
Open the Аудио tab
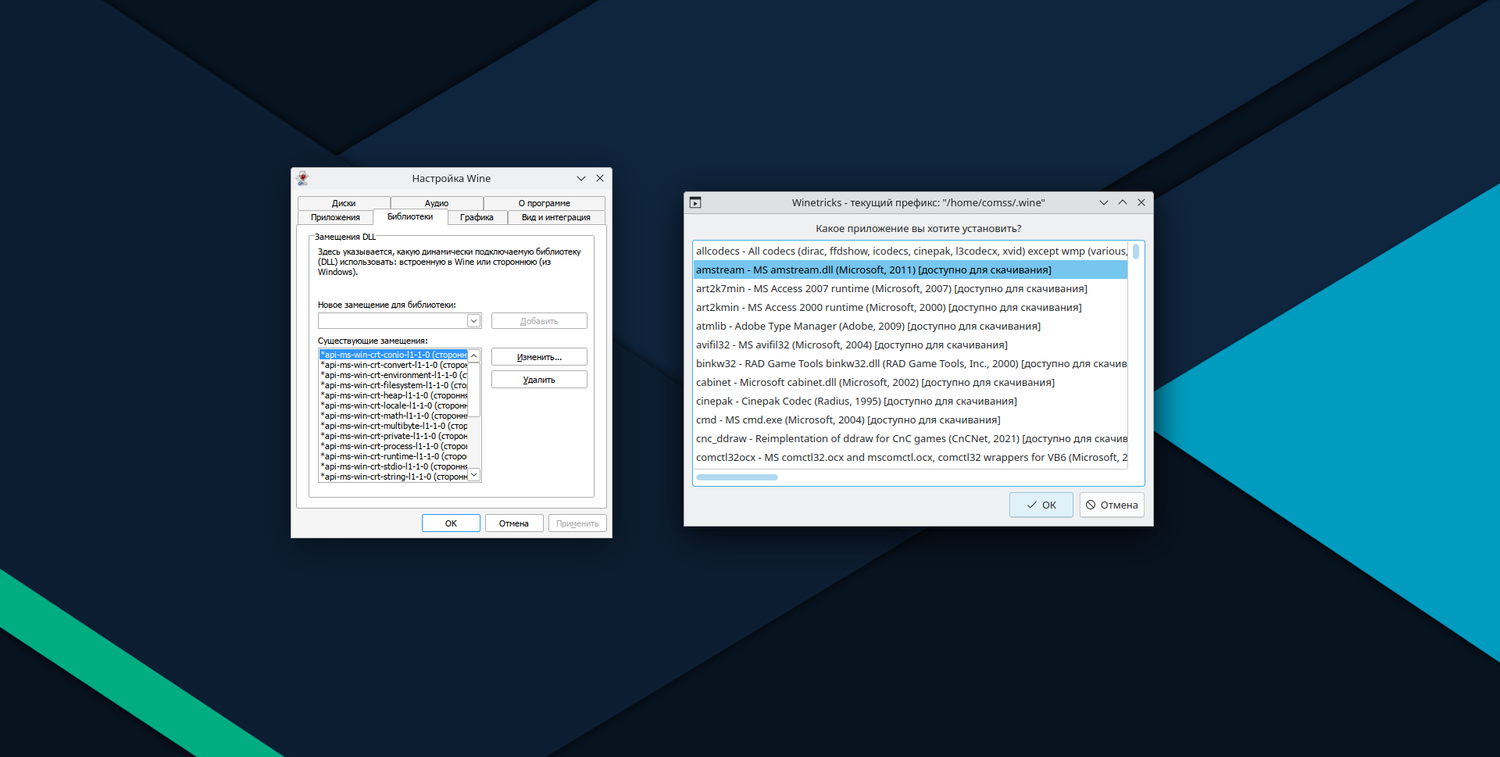pos(437,203)
